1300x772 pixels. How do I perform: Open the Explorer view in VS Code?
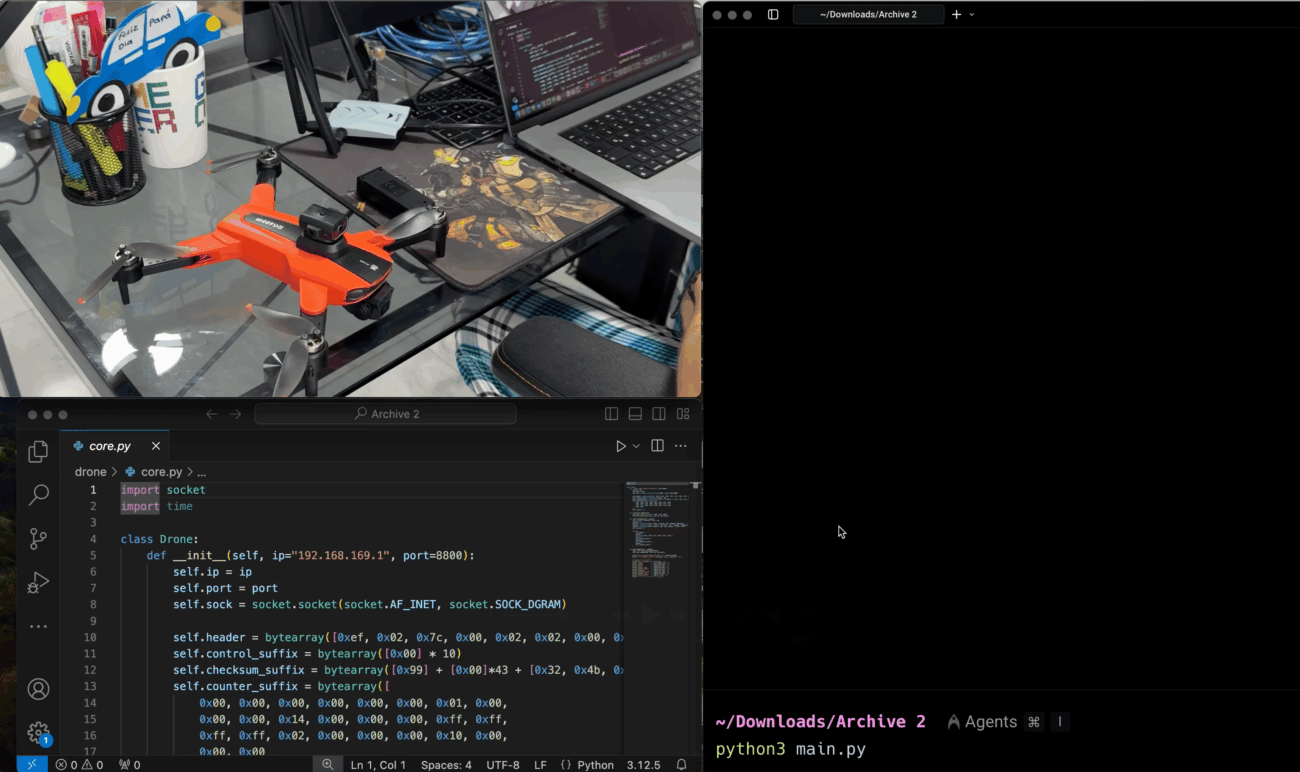click(38, 452)
